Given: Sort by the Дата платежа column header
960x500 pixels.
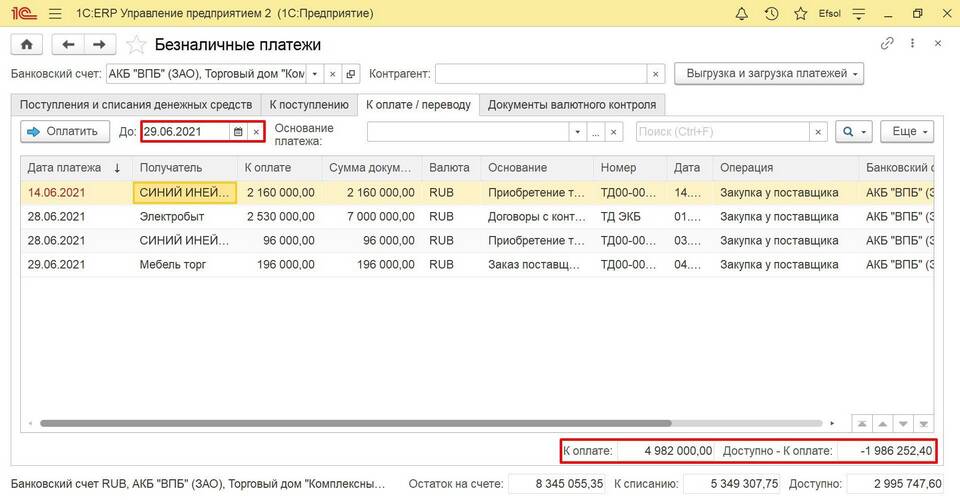Looking at the screenshot, I should point(77,168).
